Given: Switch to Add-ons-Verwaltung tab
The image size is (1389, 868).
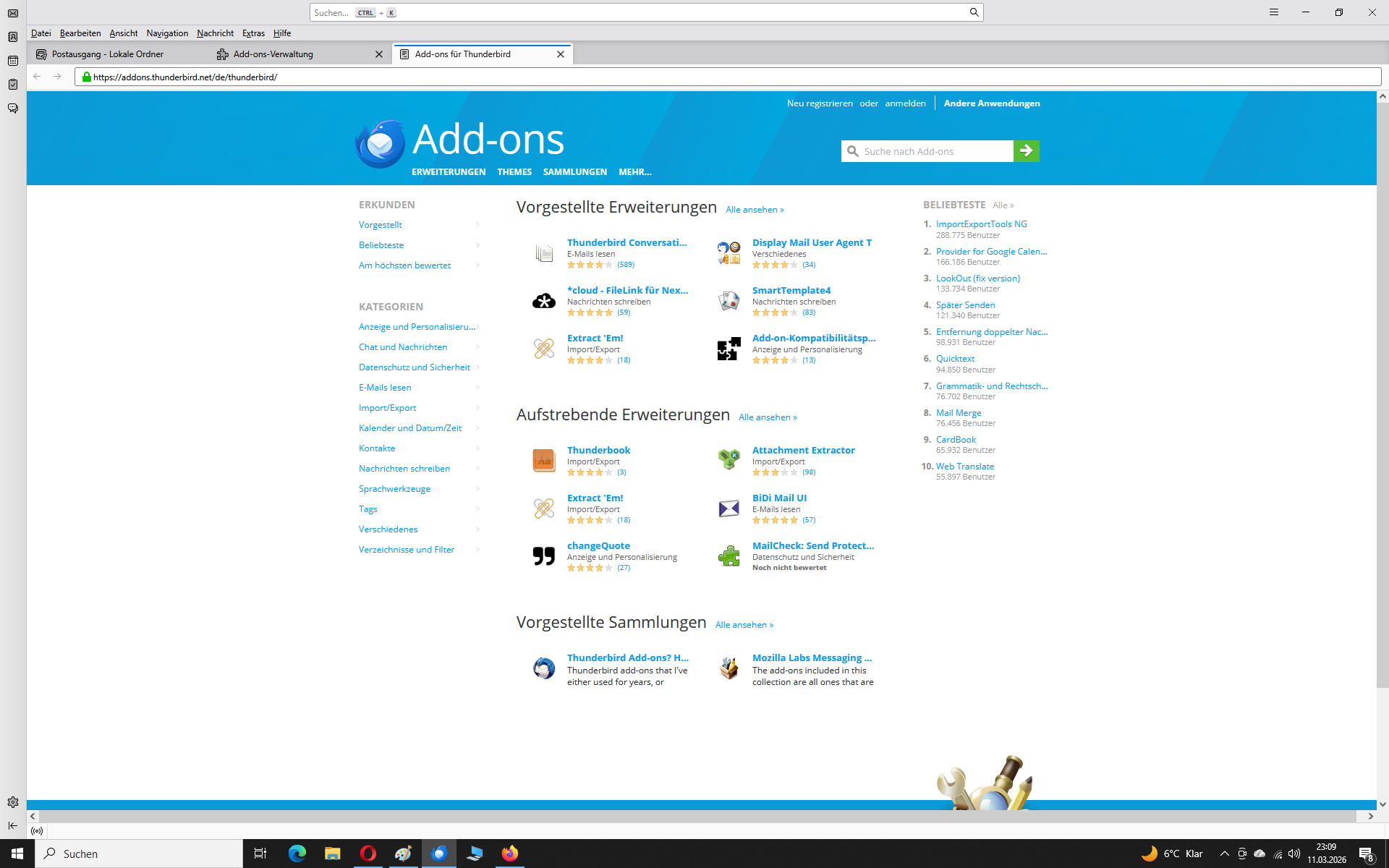Looking at the screenshot, I should [273, 54].
